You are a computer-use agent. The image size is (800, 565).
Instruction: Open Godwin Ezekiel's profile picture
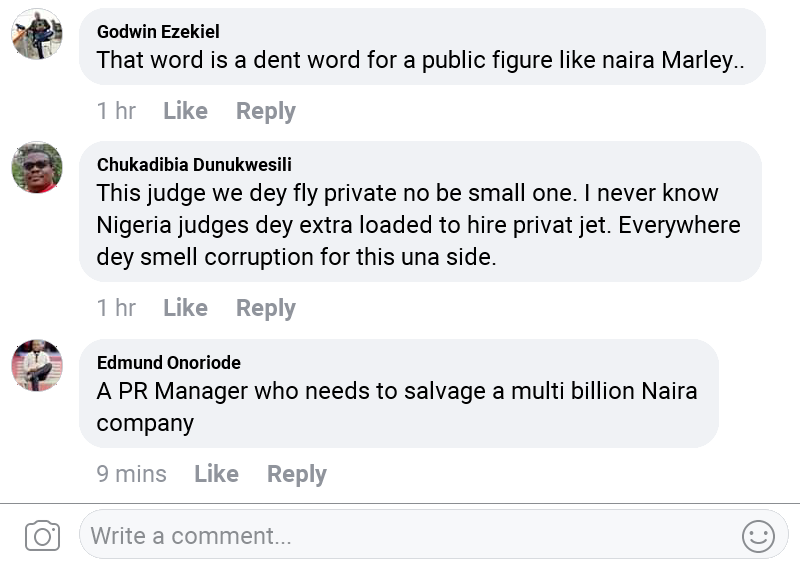point(37,35)
